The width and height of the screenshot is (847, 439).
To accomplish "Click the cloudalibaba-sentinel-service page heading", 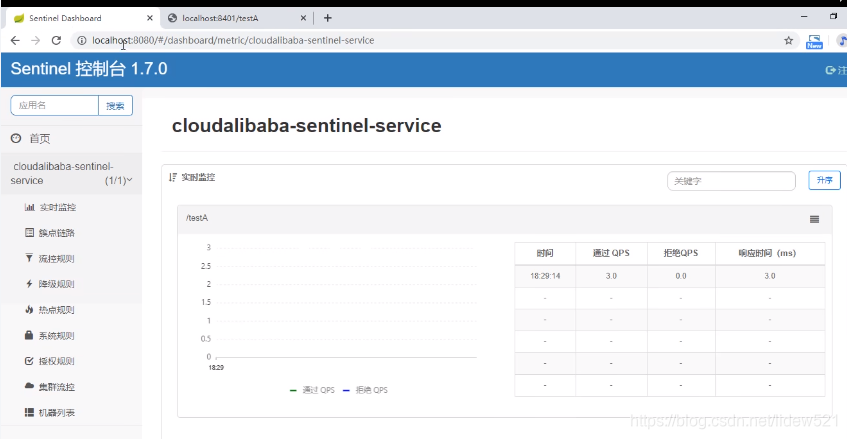I will [306, 125].
